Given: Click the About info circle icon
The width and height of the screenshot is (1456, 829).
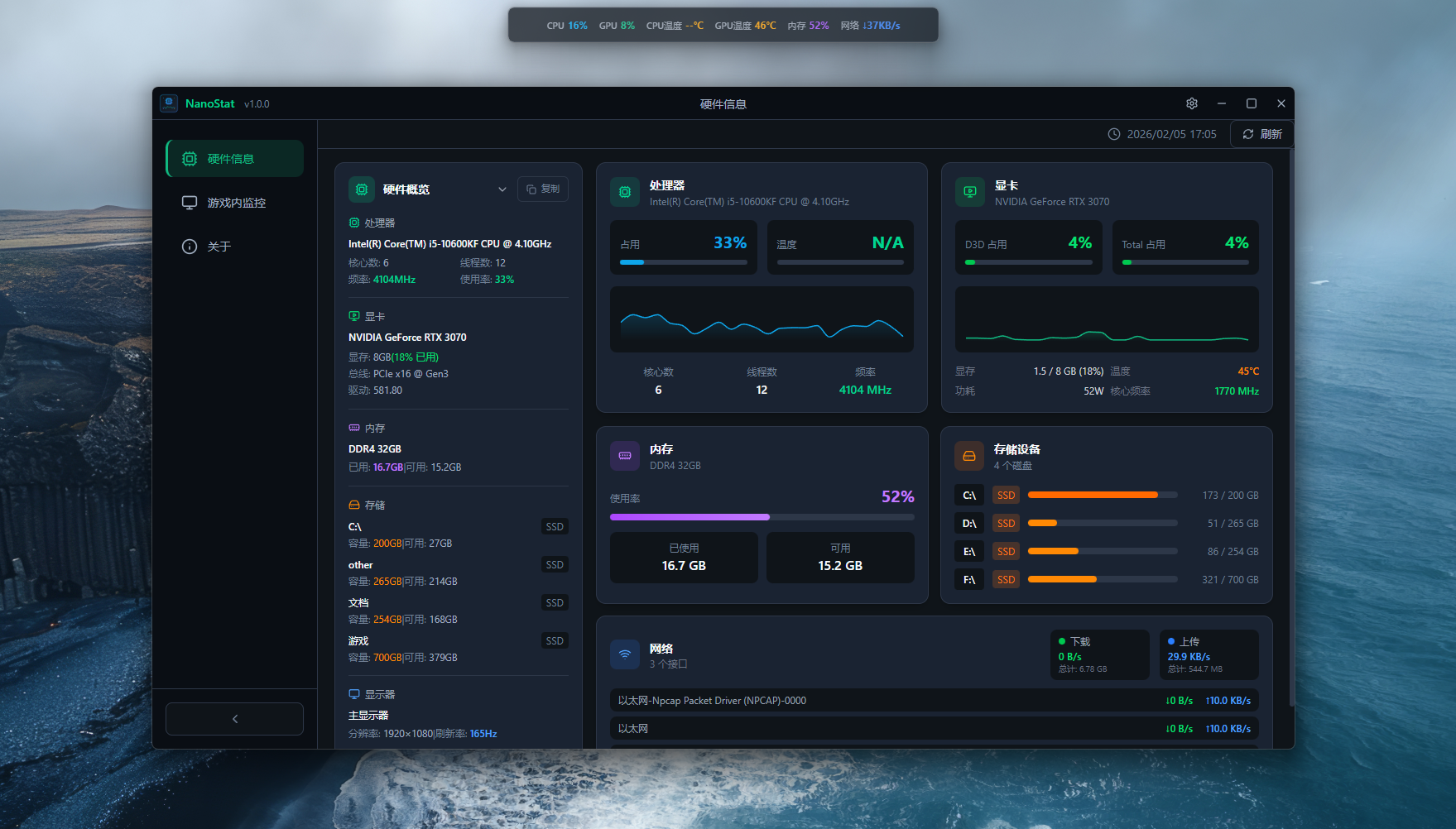Looking at the screenshot, I should (x=190, y=247).
